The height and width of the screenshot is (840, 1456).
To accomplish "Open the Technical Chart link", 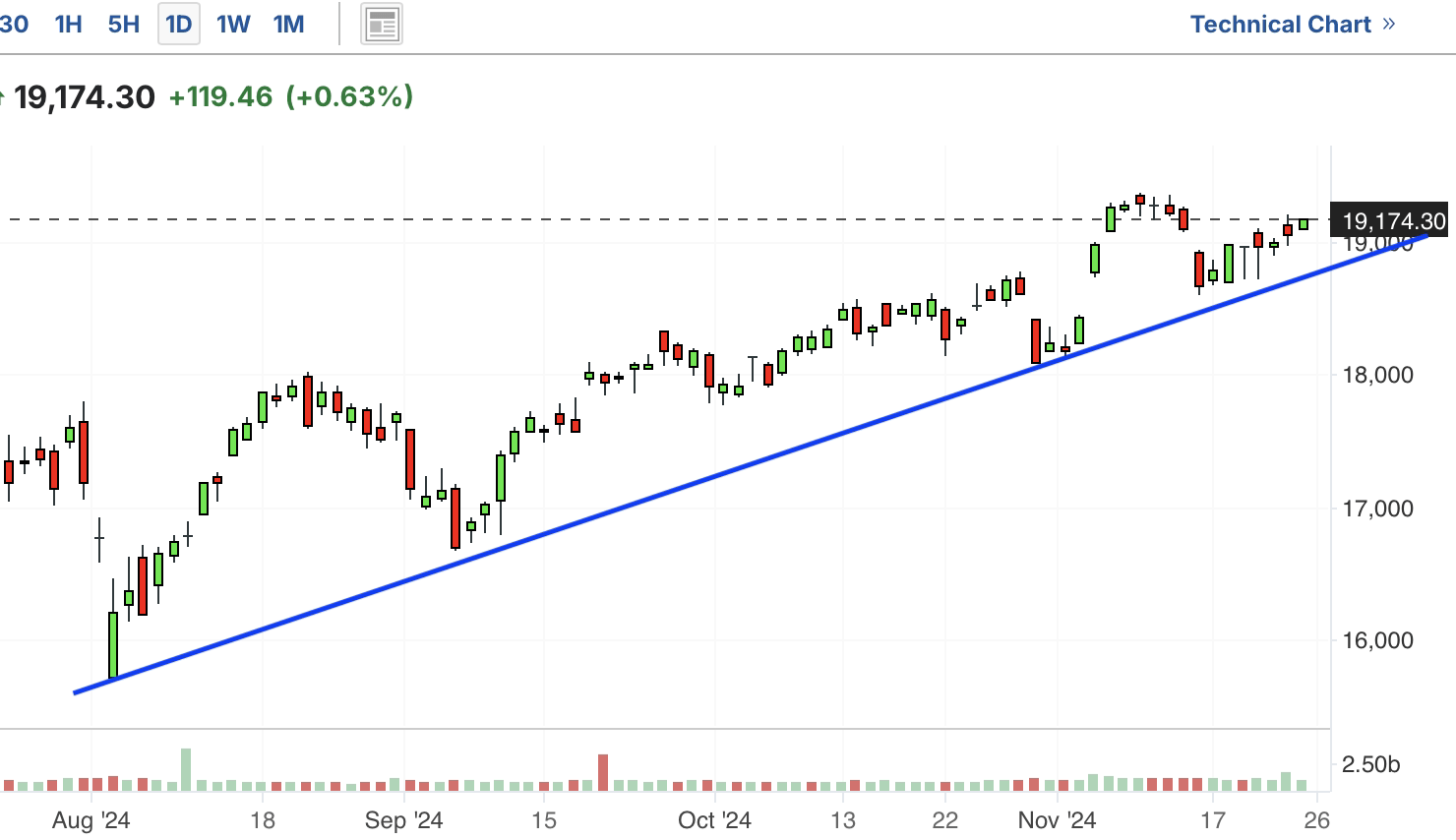I will coord(1280,25).
